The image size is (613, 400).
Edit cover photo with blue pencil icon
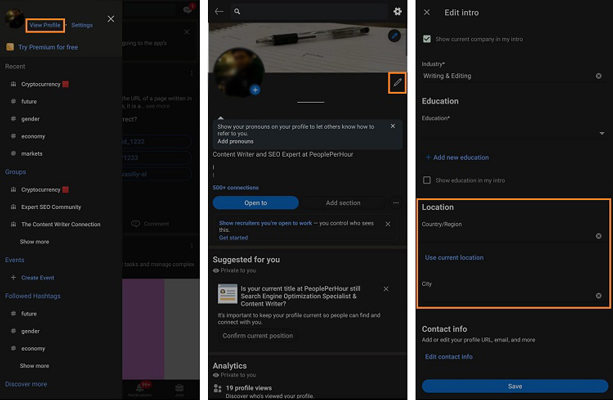pyautogui.click(x=394, y=36)
